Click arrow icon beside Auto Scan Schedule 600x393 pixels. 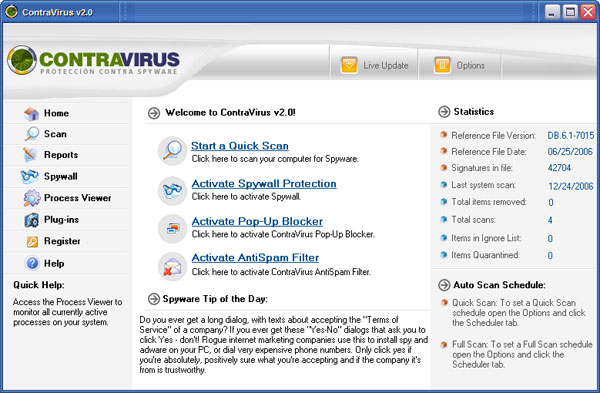[444, 285]
